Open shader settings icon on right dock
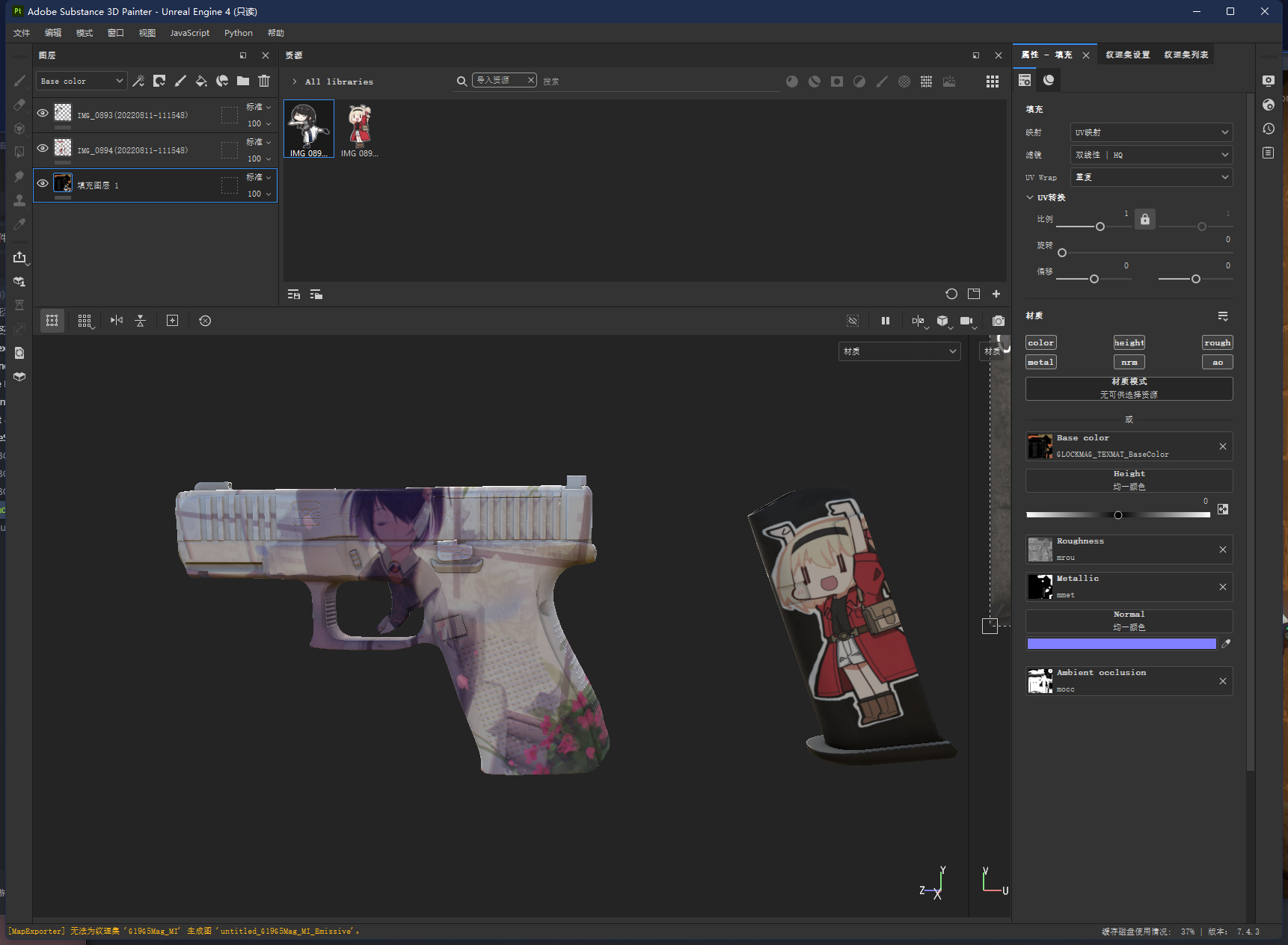The image size is (1288, 945). coord(1269,105)
